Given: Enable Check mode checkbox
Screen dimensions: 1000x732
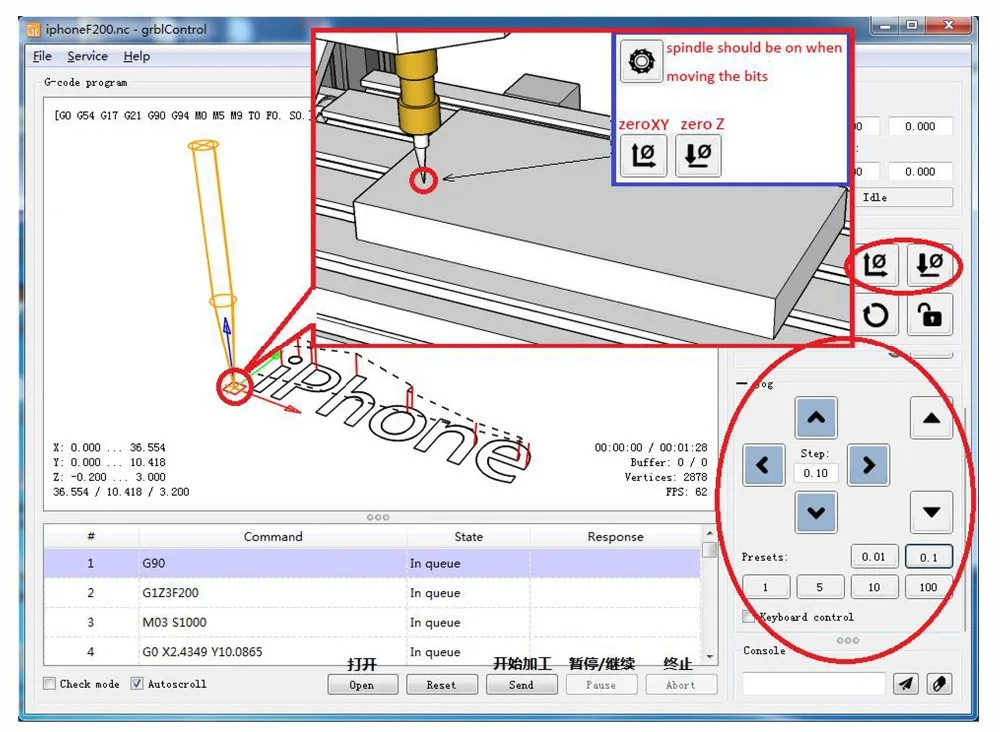Looking at the screenshot, I should (50, 684).
